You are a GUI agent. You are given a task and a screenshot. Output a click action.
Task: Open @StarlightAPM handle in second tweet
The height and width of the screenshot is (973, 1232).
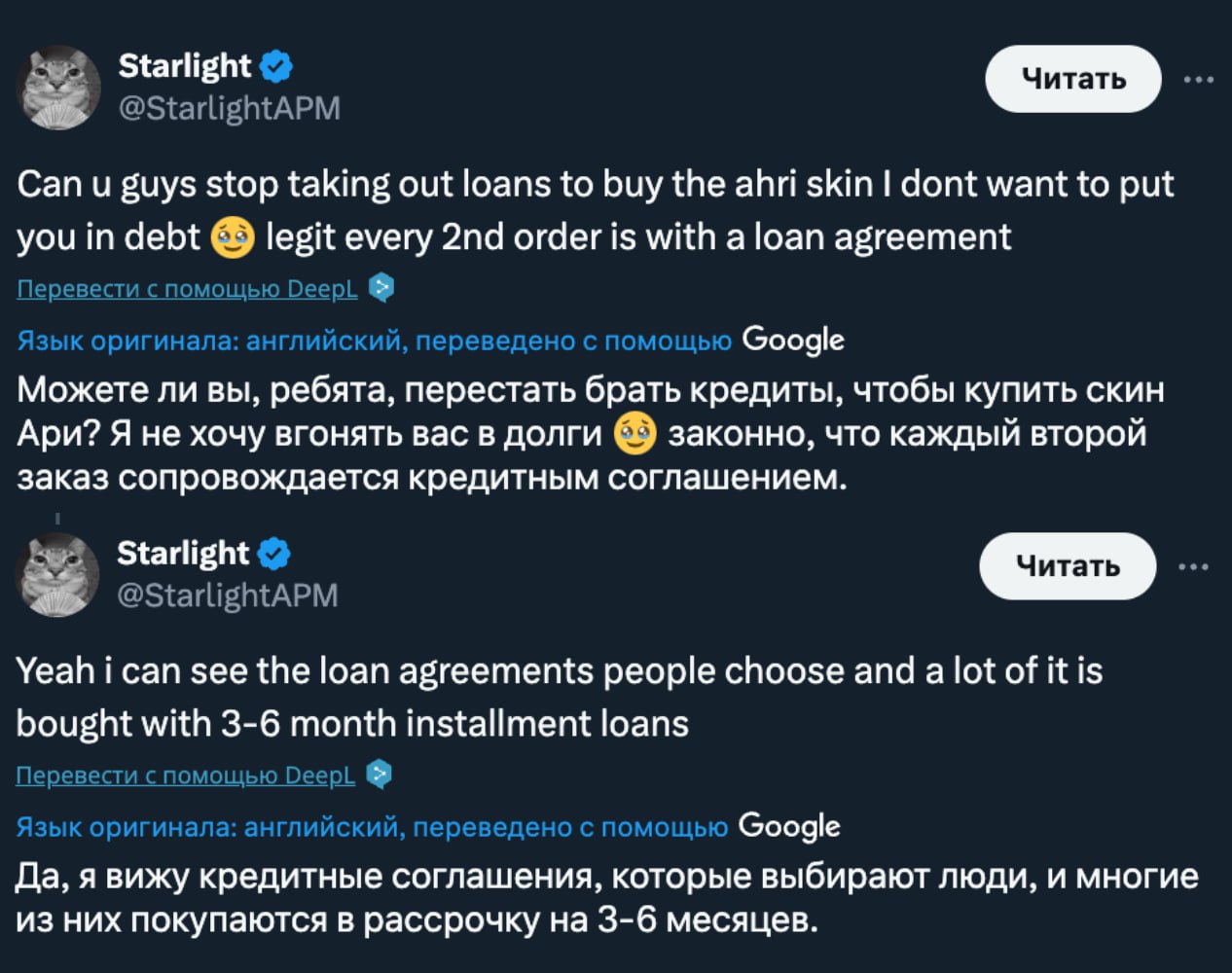(227, 595)
